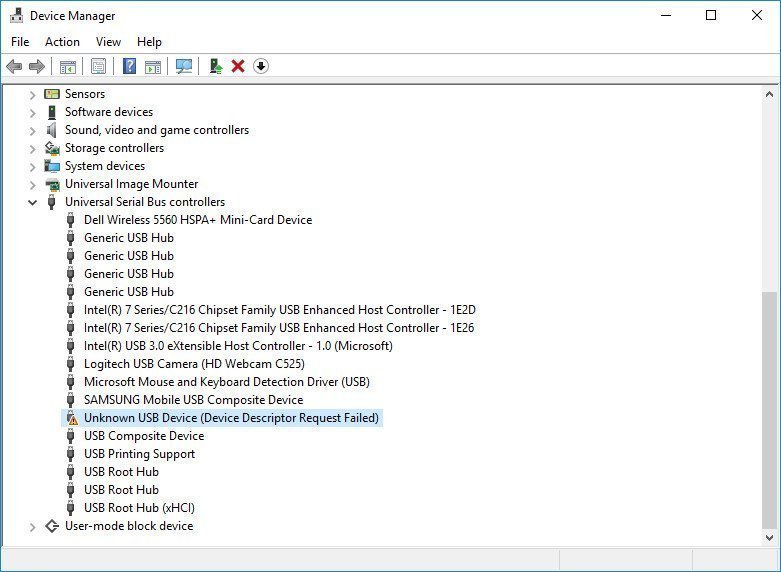Expand the Storage controllers node
Image resolution: width=781 pixels, height=572 pixels.
pyautogui.click(x=32, y=148)
